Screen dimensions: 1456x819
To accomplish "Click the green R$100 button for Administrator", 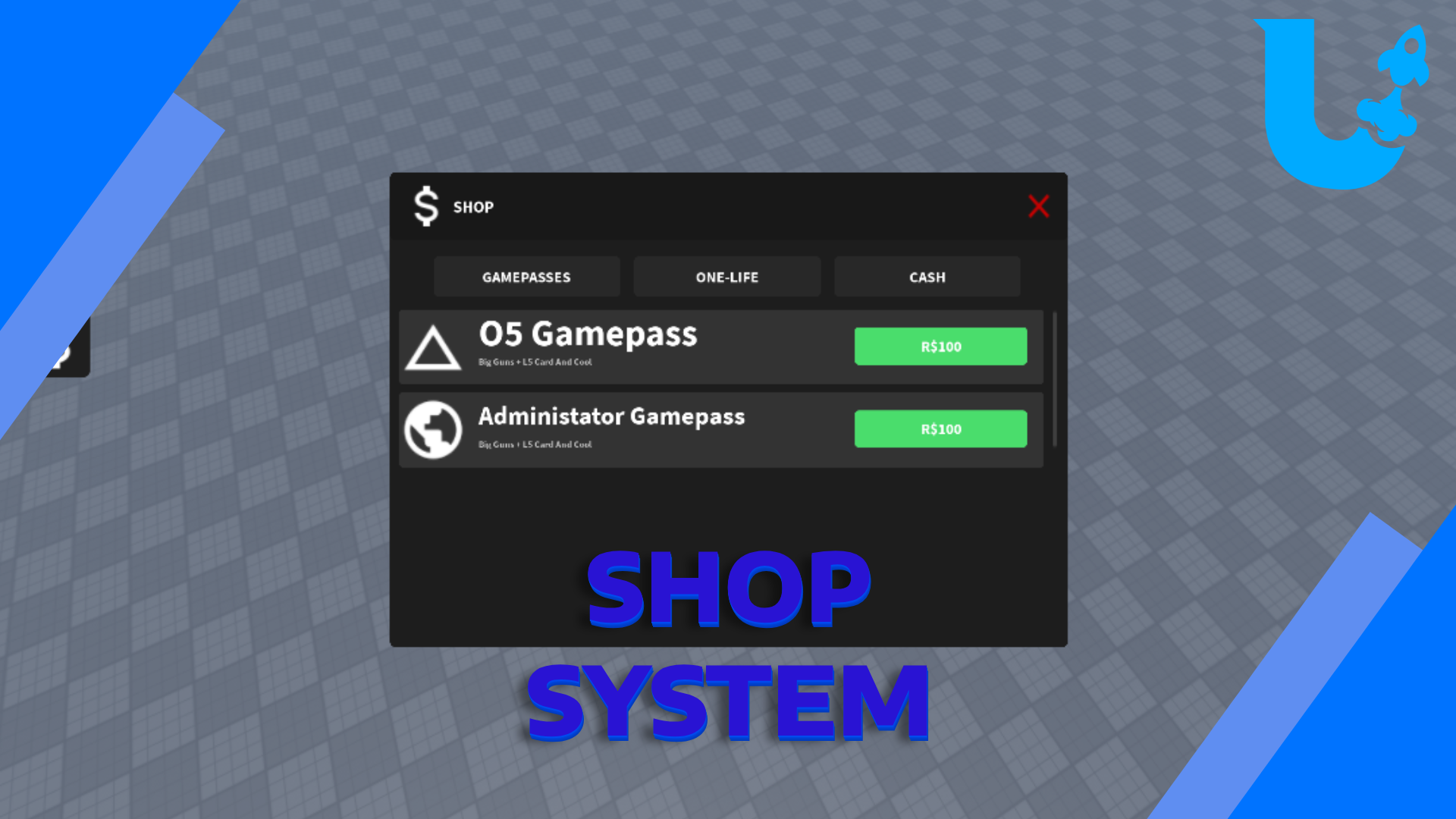I will pyautogui.click(x=939, y=429).
